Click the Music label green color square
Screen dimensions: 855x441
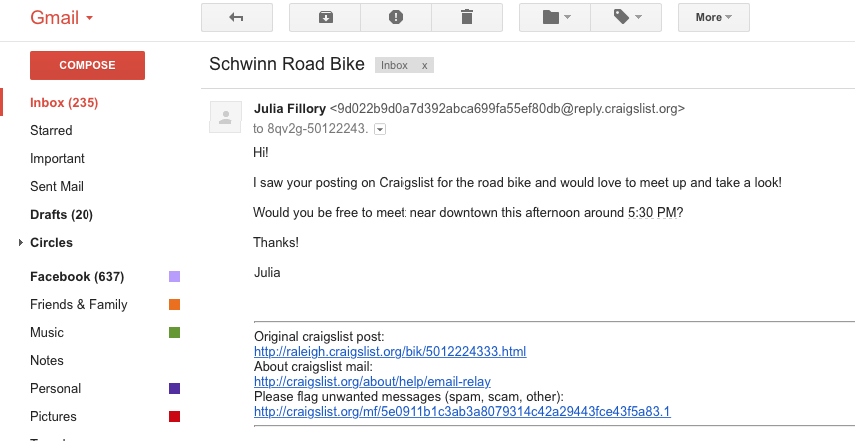[174, 332]
